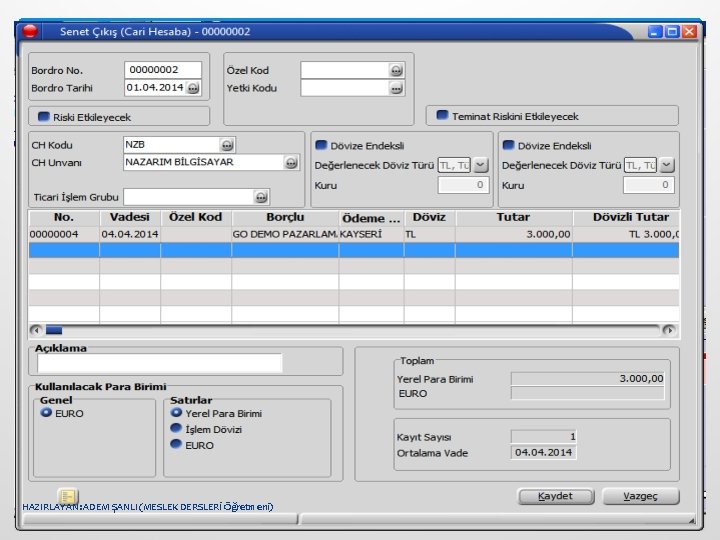Image resolution: width=720 pixels, height=540 pixels.
Task: Open the Yetki Kodu lookup button
Action: tap(396, 88)
